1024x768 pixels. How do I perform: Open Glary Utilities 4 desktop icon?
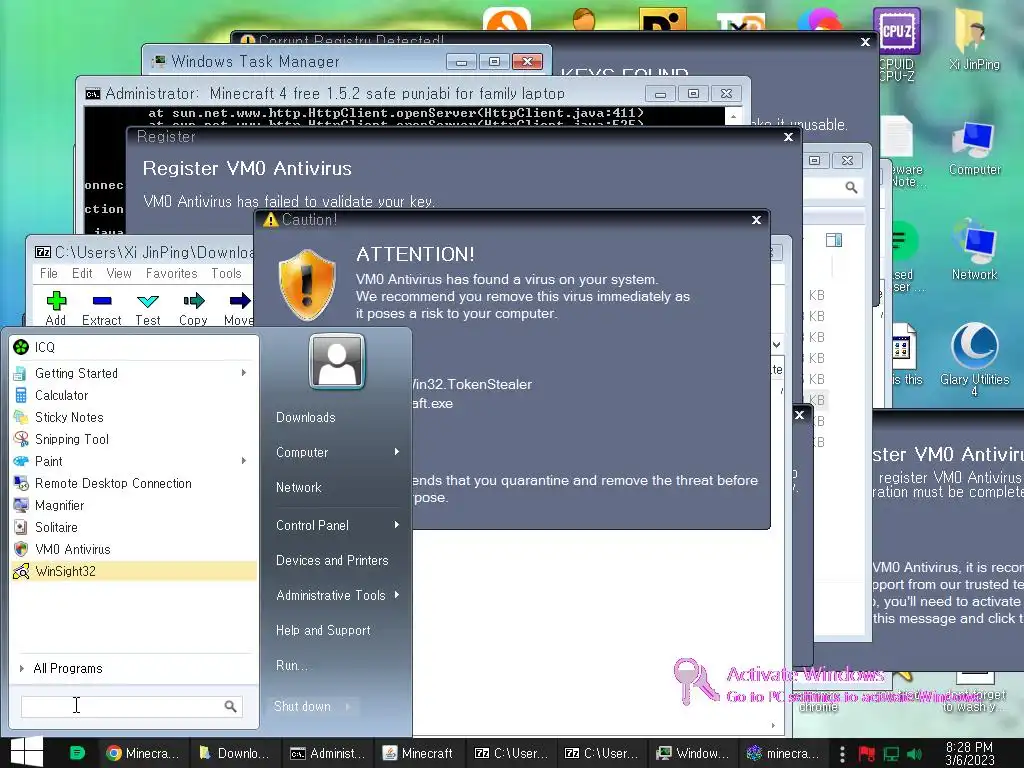pyautogui.click(x=974, y=359)
